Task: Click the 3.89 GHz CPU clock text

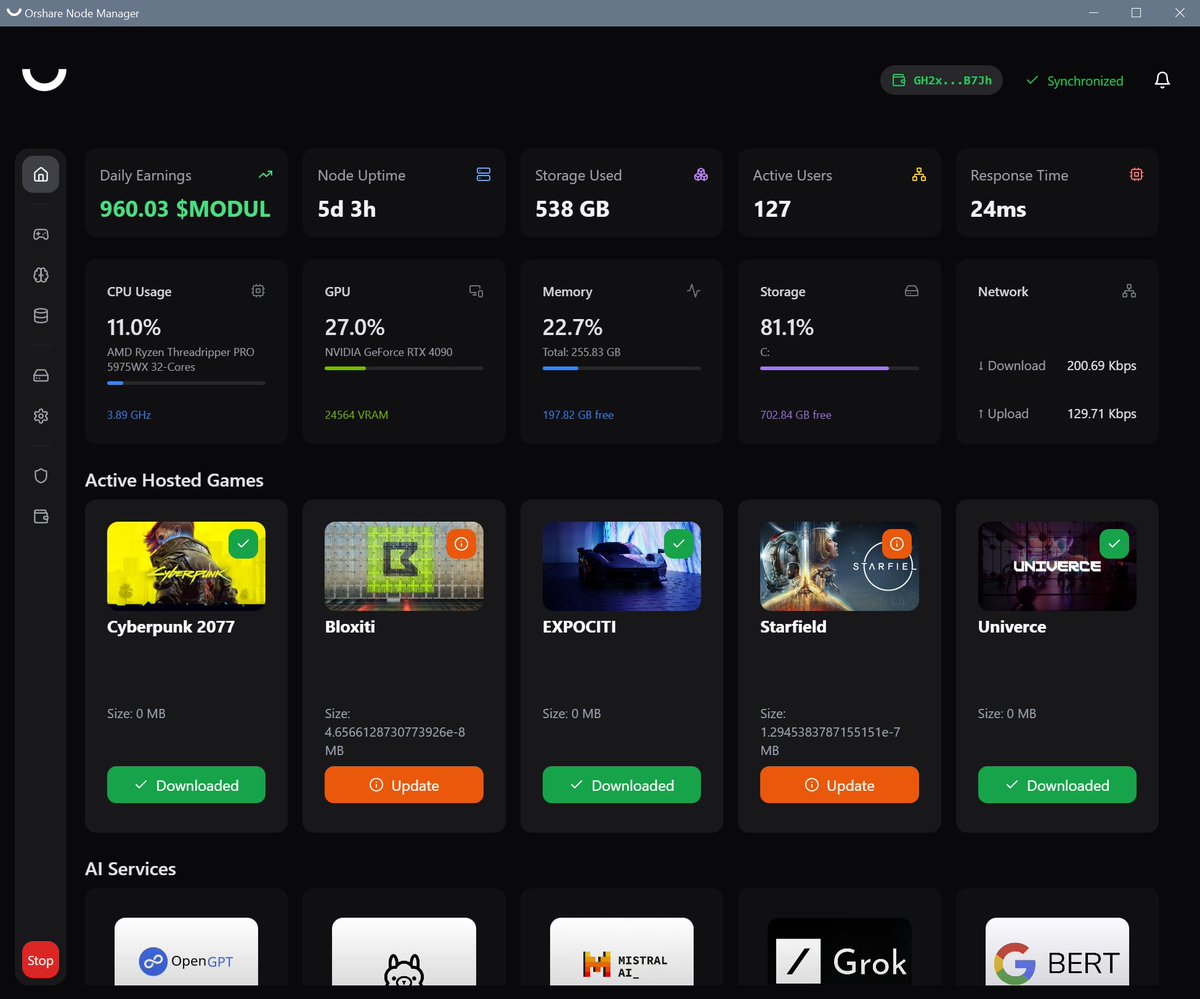Action: coord(129,414)
